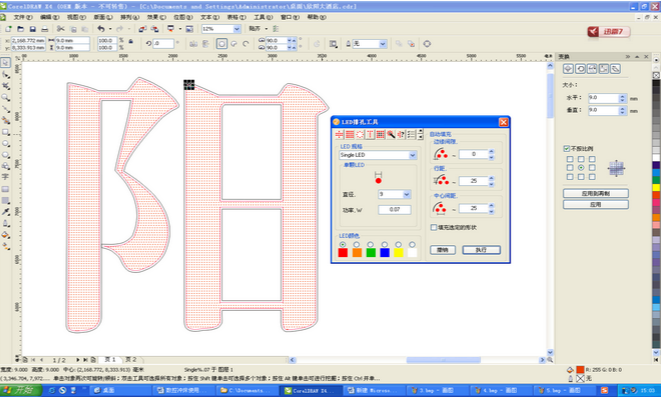This screenshot has width=664, height=400.
Task: Toggle the non-proportional checkbox in Transform docker
Action: click(566, 148)
